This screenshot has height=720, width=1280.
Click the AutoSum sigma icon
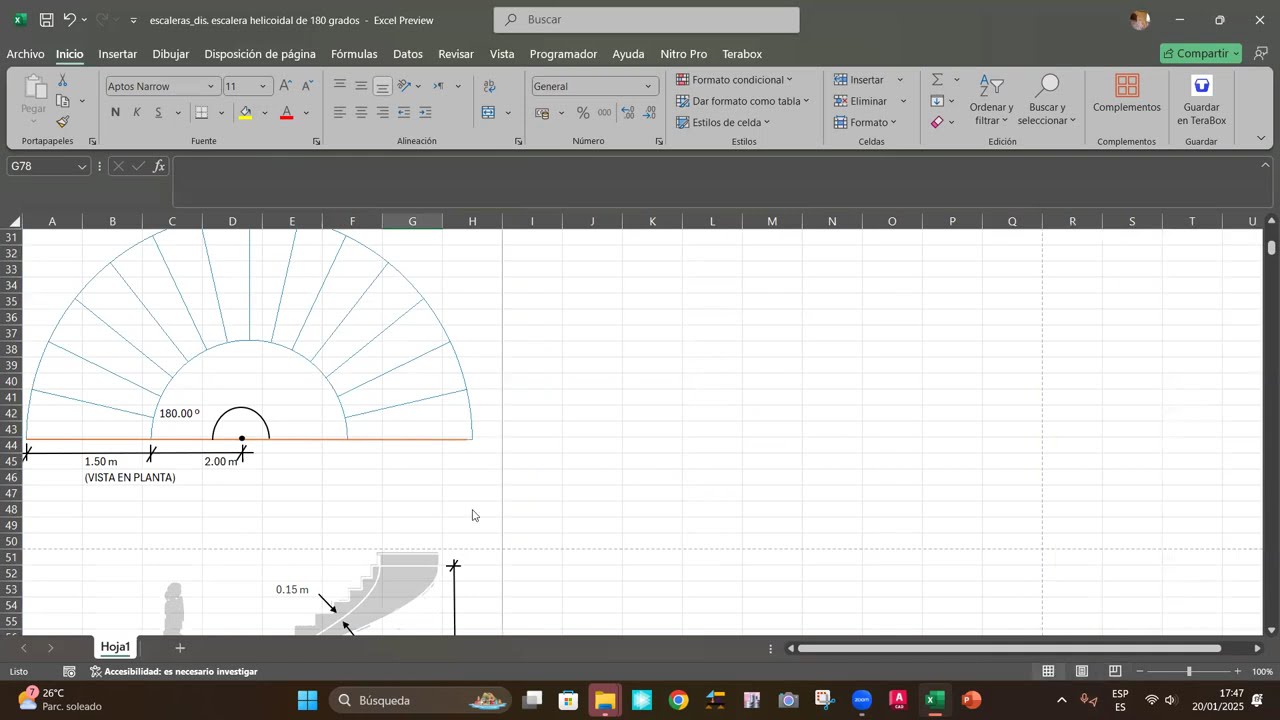click(937, 80)
